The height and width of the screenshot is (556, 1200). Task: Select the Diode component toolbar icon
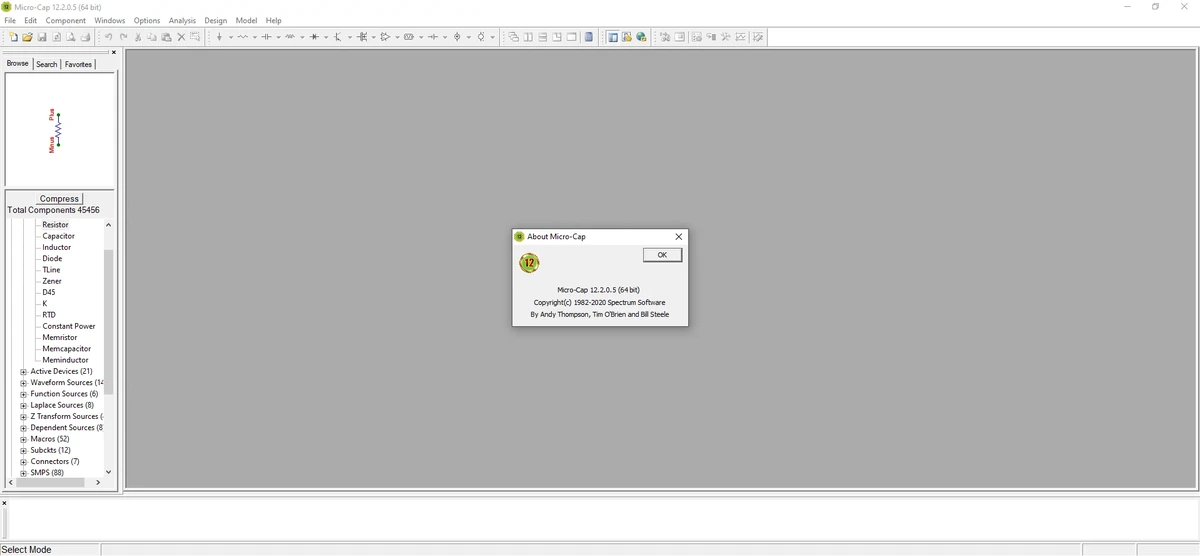pos(314,37)
